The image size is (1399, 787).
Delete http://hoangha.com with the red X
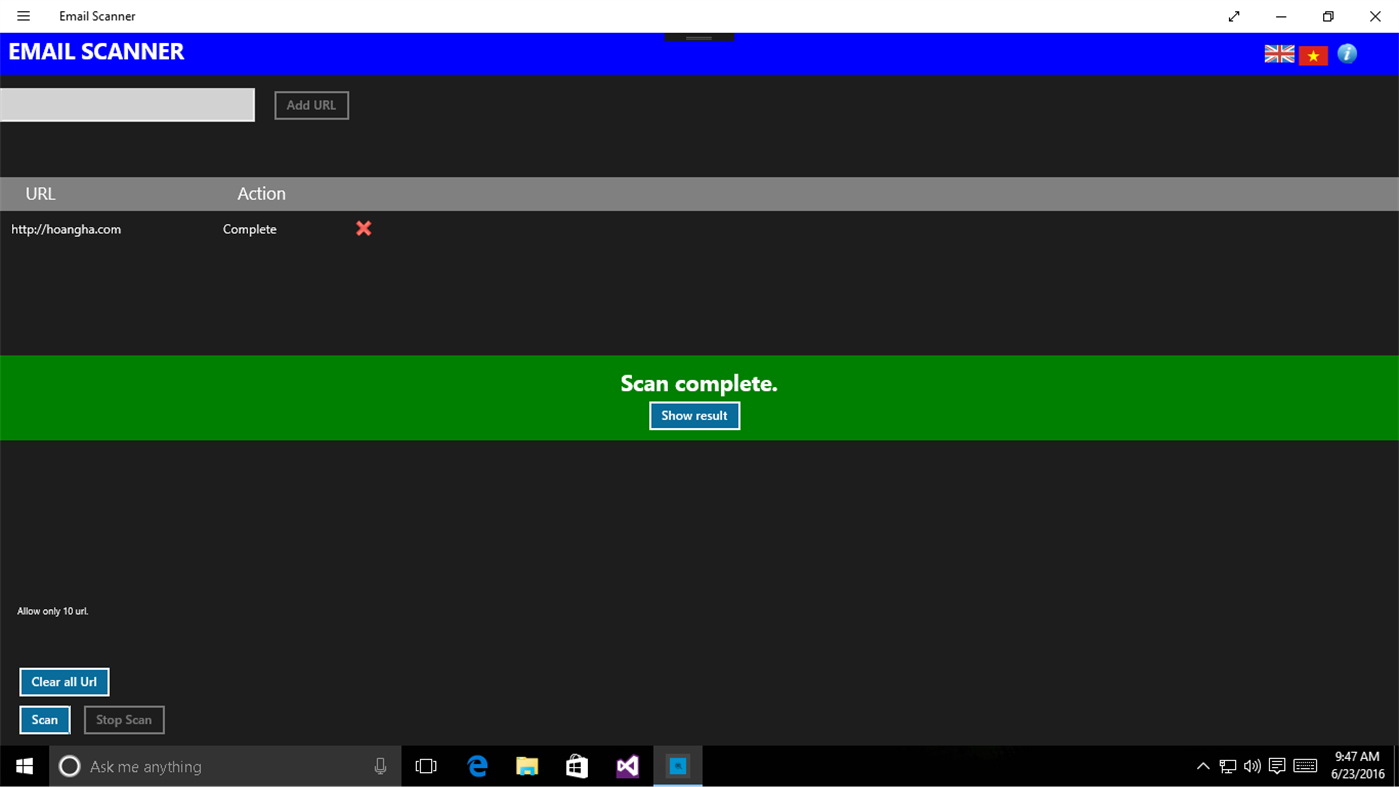pyautogui.click(x=363, y=228)
